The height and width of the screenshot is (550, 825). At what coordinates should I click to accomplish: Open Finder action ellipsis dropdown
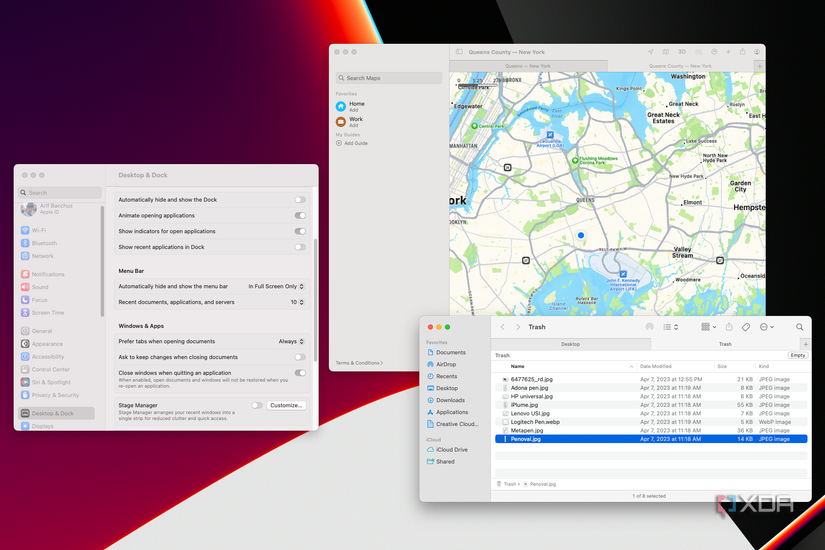coord(767,327)
